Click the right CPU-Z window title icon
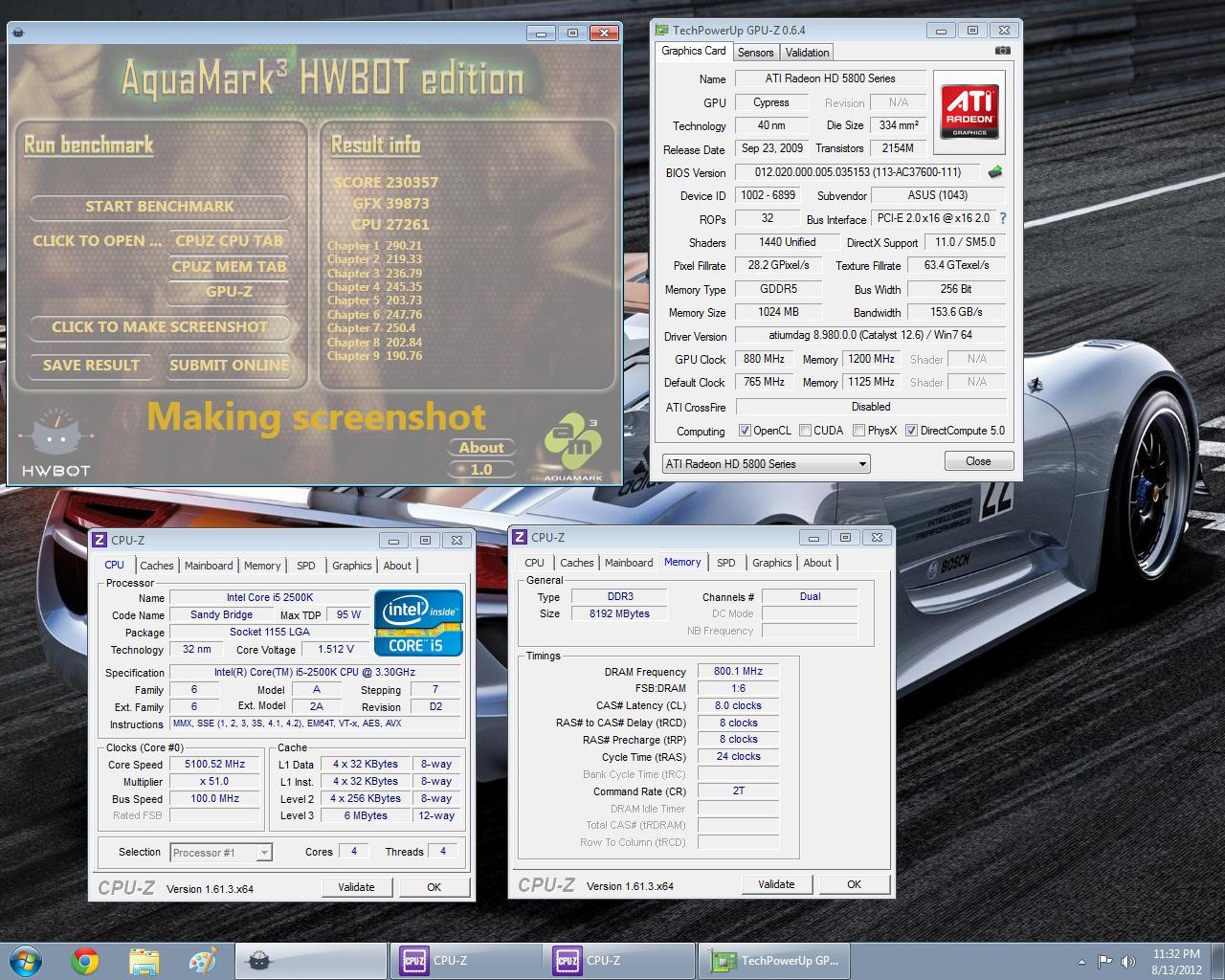 [520, 538]
